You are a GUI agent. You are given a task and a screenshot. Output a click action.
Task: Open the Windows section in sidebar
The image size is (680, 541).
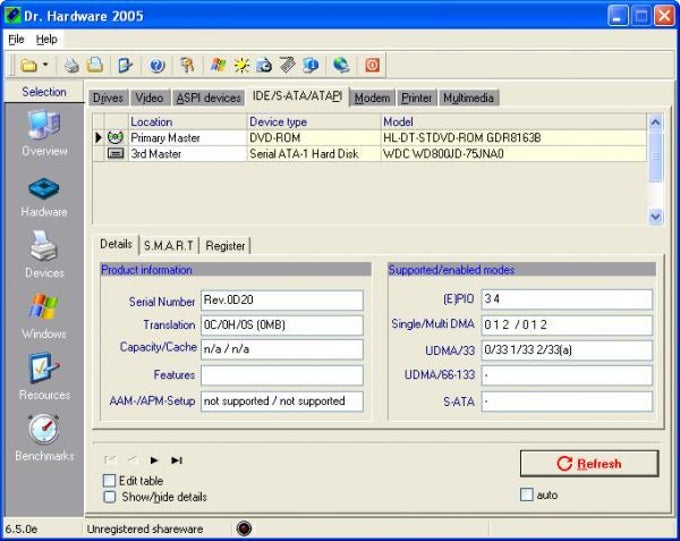pos(44,316)
